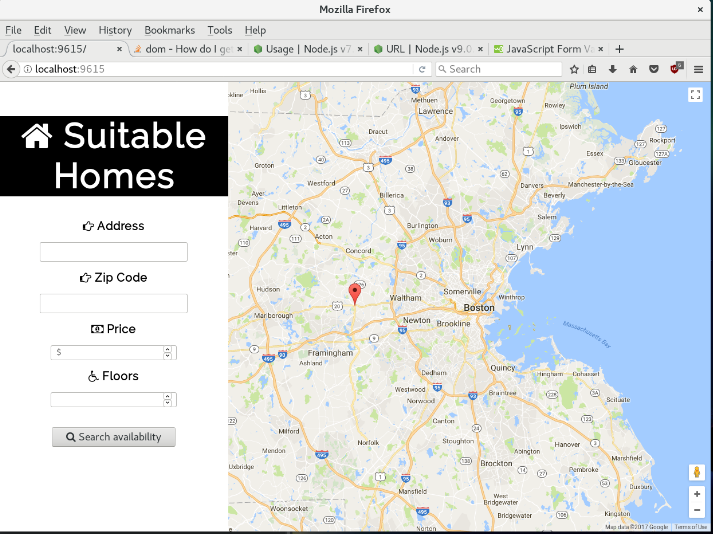The width and height of the screenshot is (713, 534).
Task: Open the File menu
Action: (13, 30)
